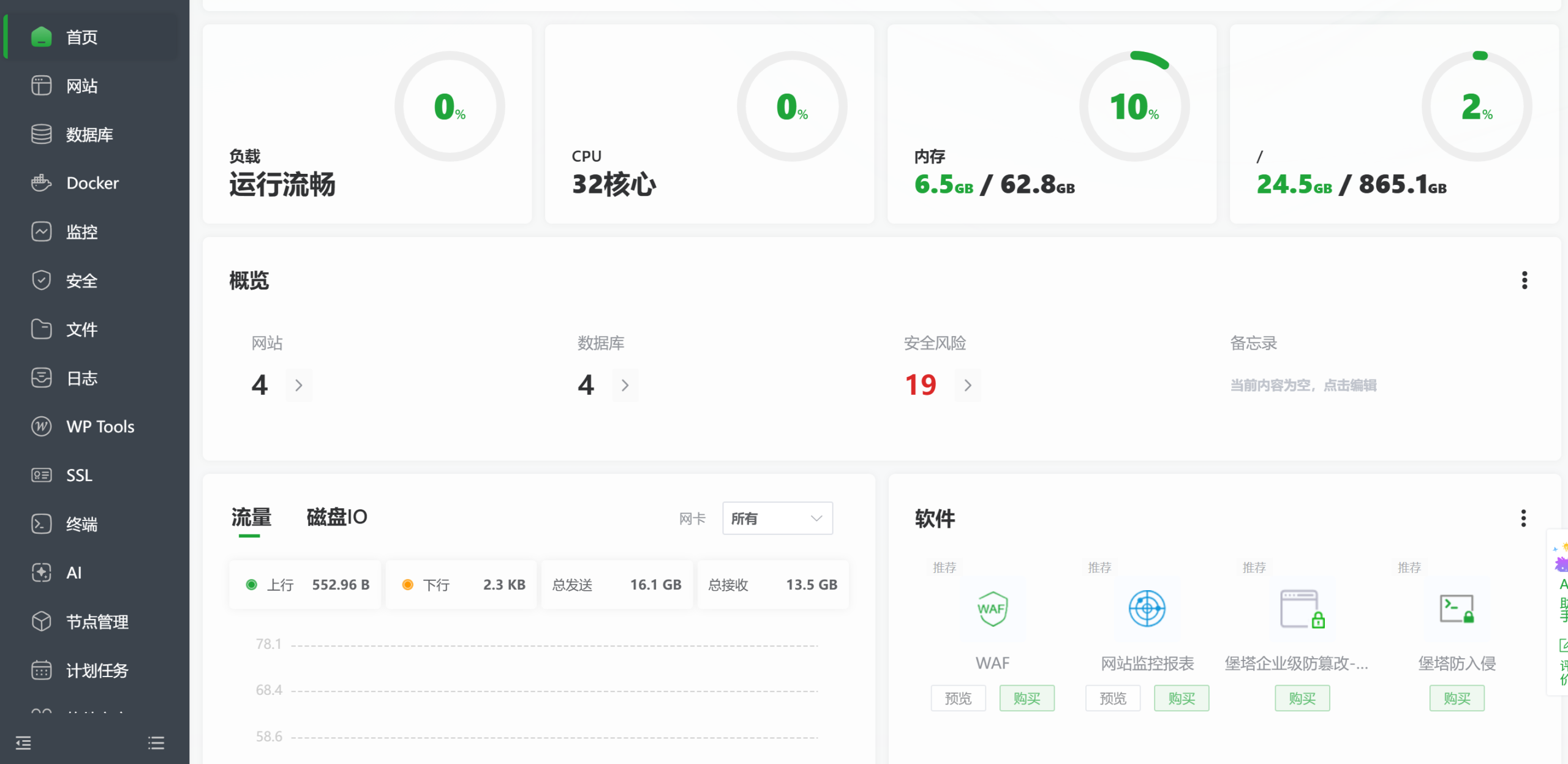Click the 网站监控报表 target icon
The width and height of the screenshot is (1568, 764).
[x=1147, y=609]
